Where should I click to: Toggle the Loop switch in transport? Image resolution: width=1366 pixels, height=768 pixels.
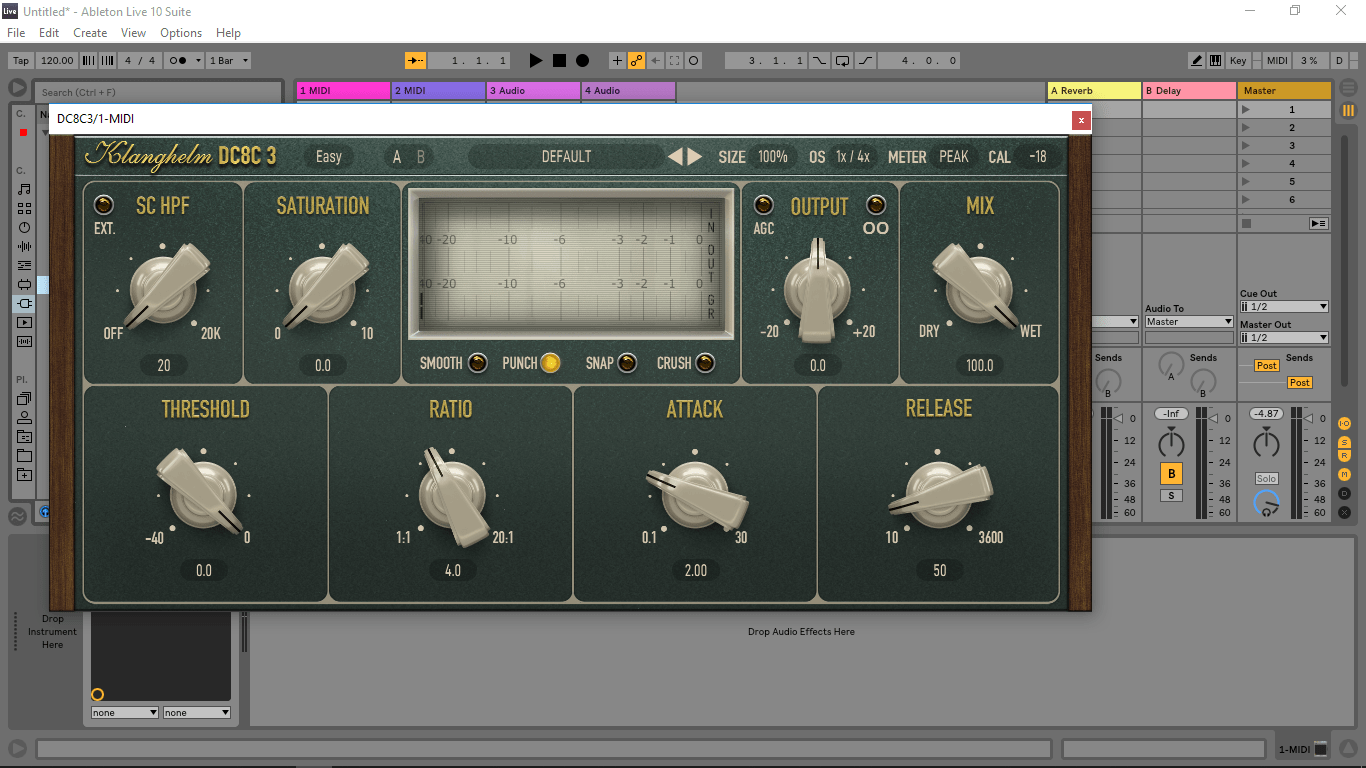(x=843, y=61)
